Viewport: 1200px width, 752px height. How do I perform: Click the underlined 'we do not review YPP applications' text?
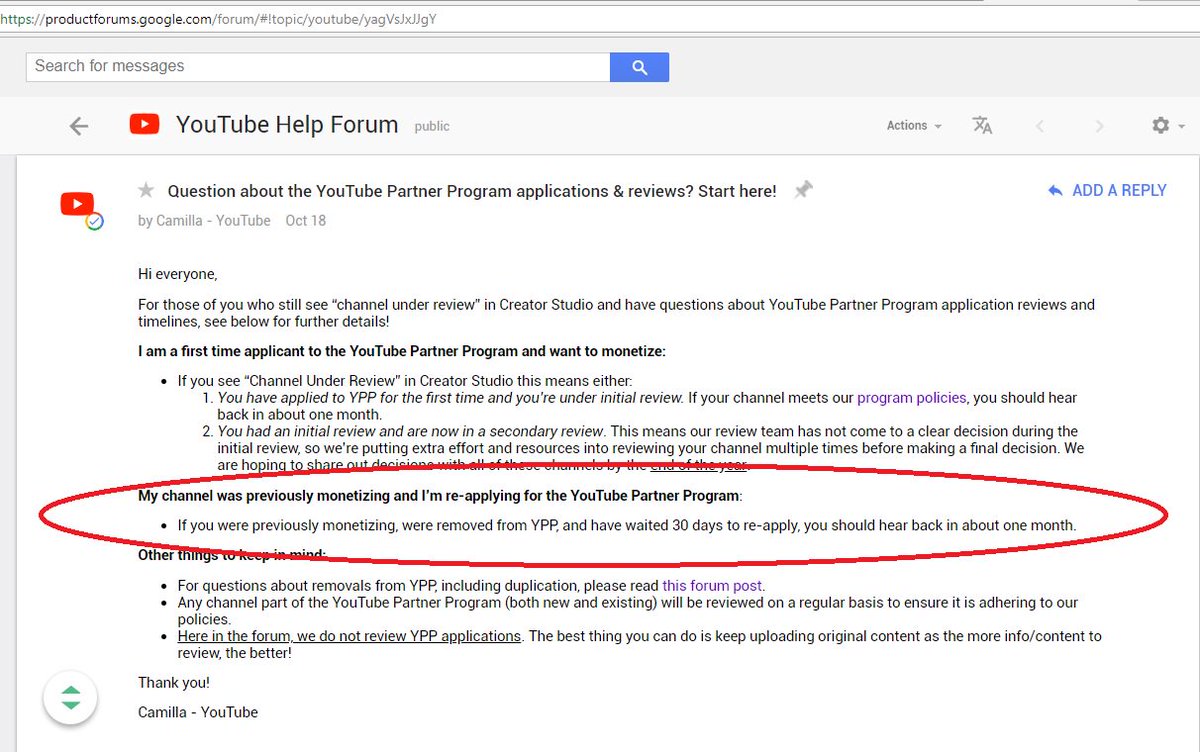(349, 636)
